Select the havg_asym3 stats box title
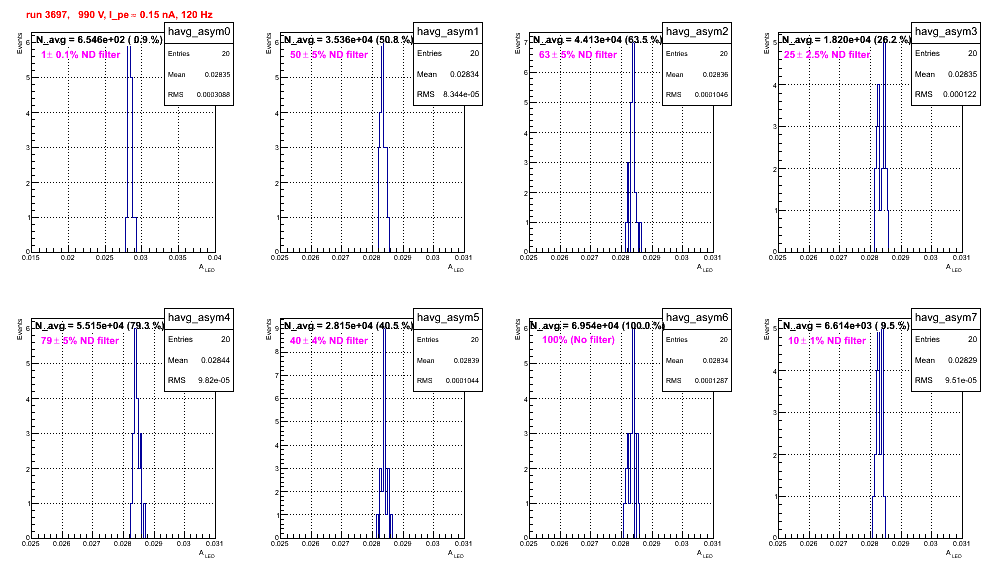The width and height of the screenshot is (996, 572). tap(946, 32)
